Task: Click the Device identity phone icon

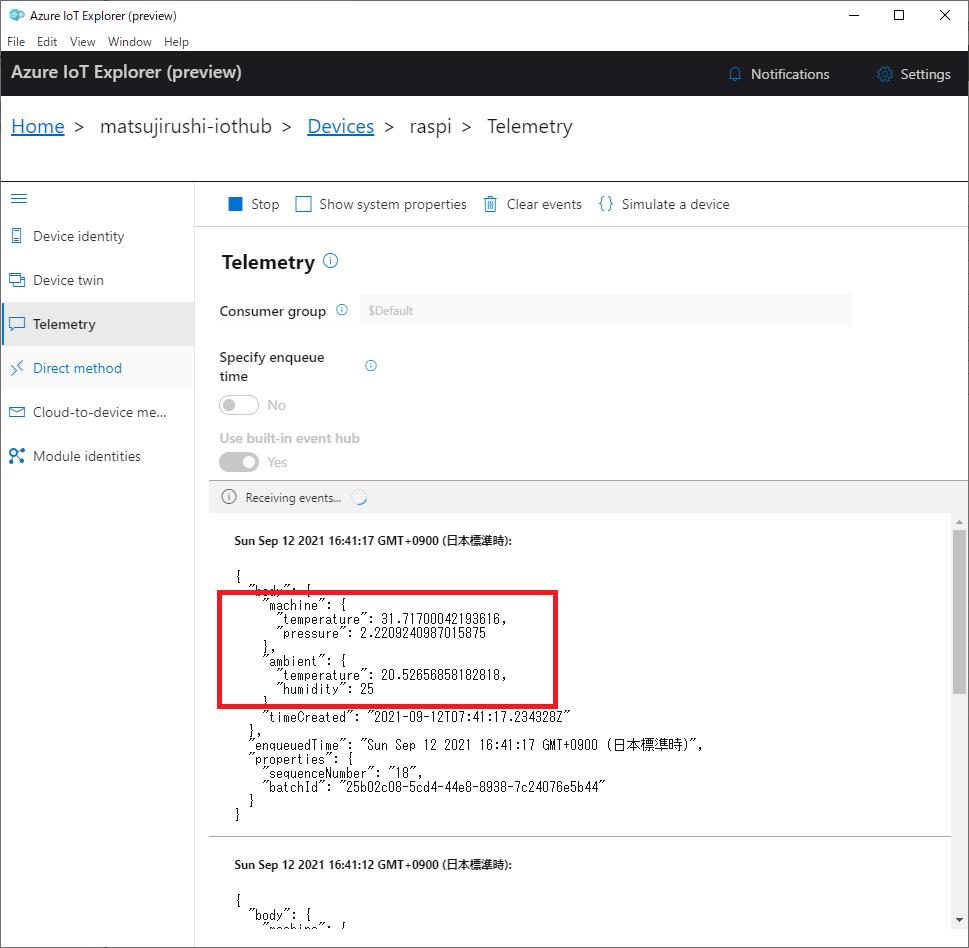Action: pos(17,236)
